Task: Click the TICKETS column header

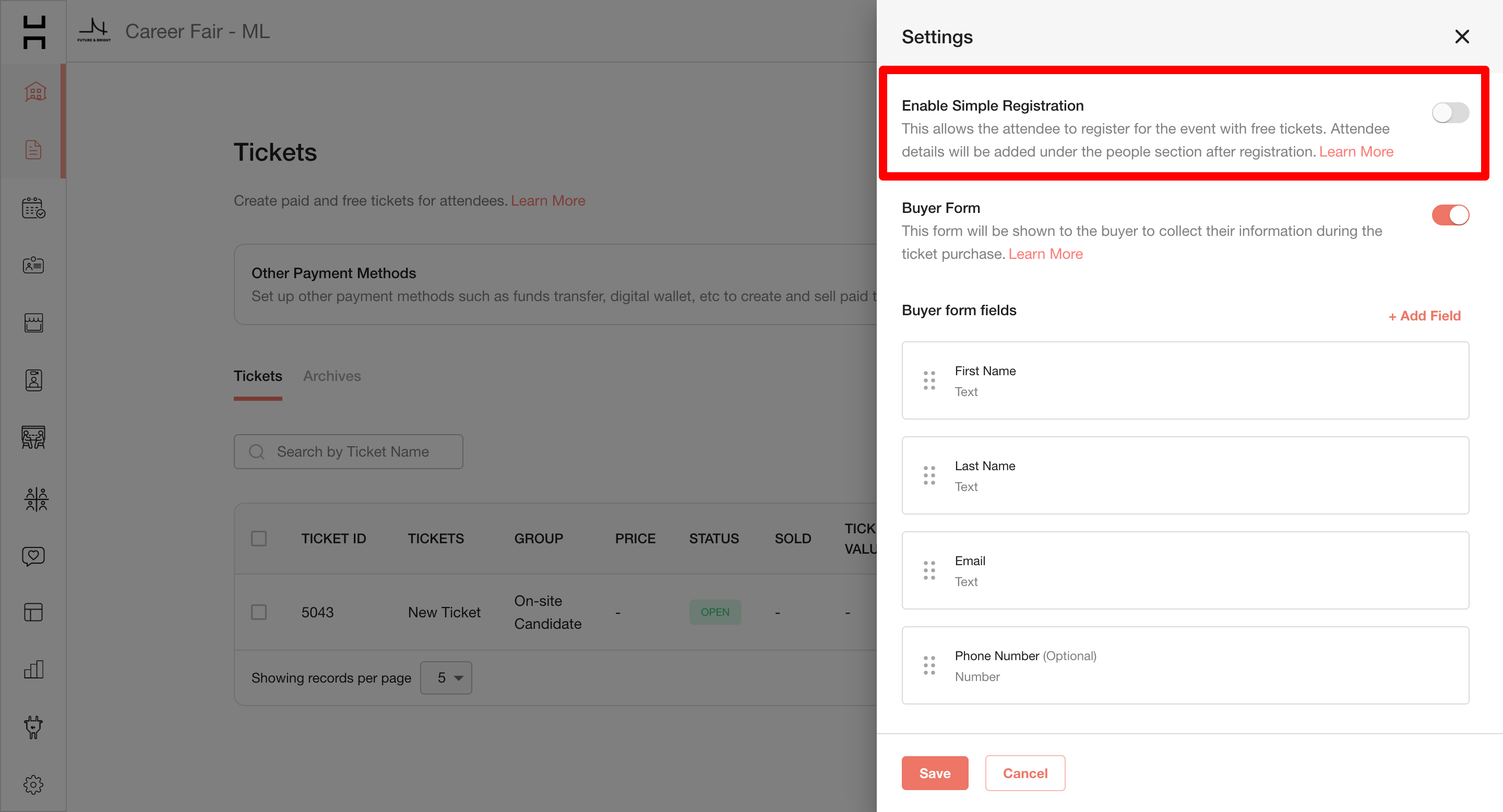Action: coord(435,539)
